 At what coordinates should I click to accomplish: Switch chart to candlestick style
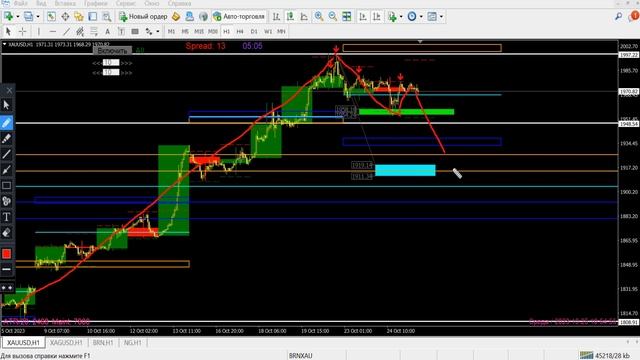click(290, 16)
